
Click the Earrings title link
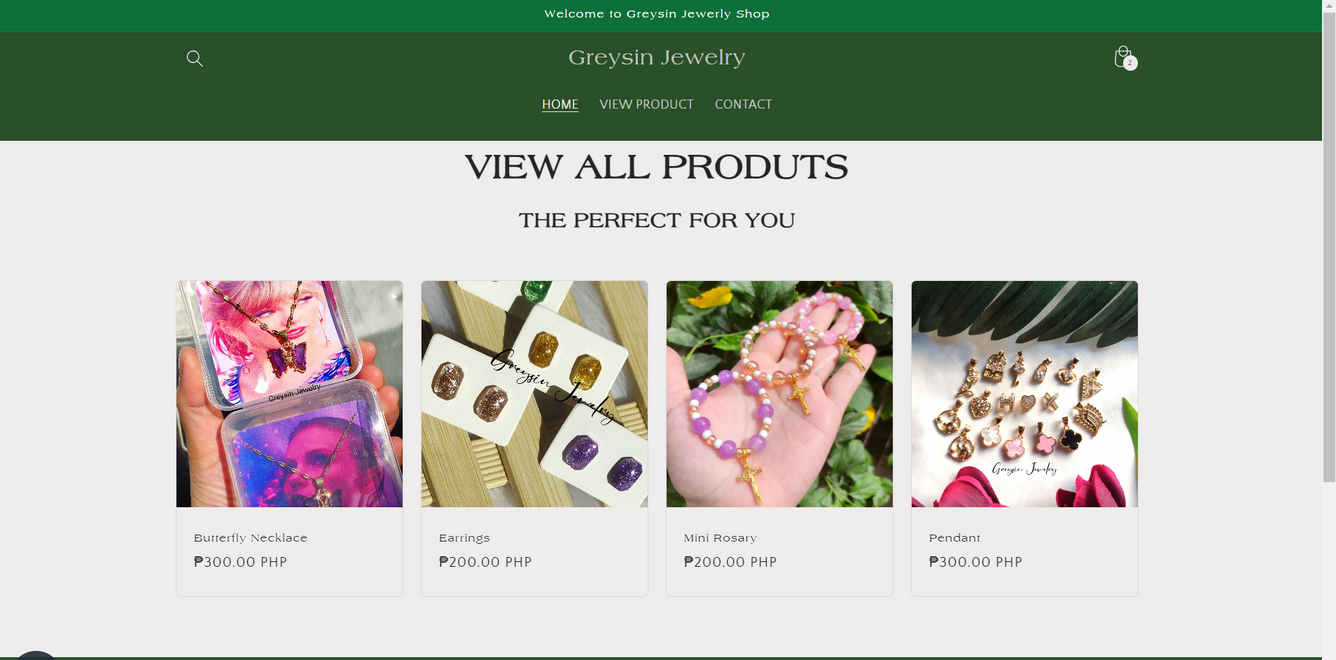(x=464, y=538)
